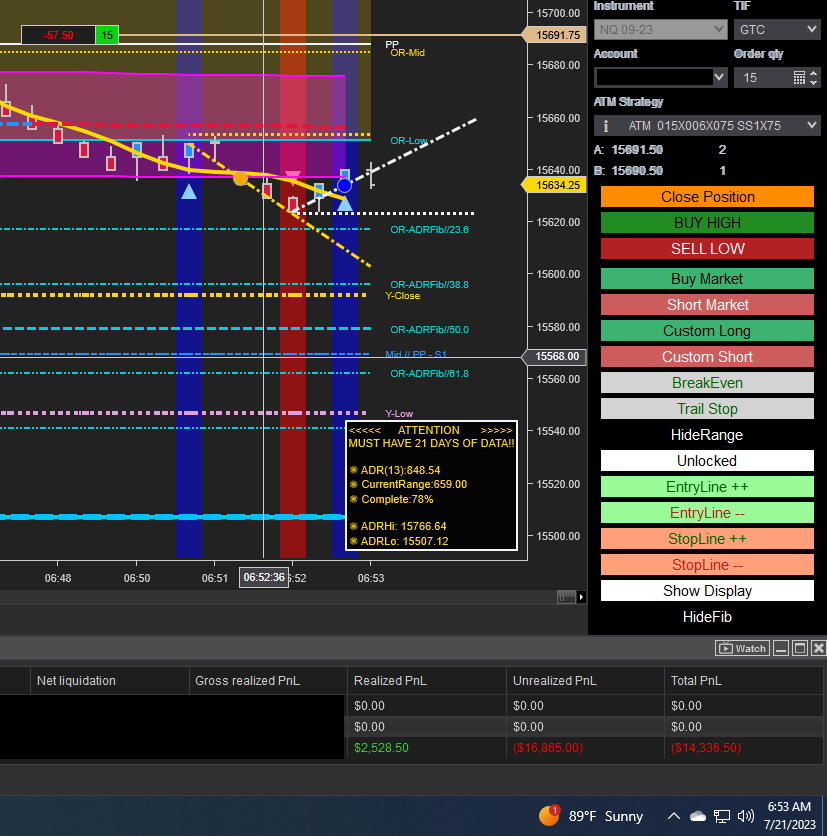Show hidden system tray icons chevron
The height and width of the screenshot is (836, 827).
click(x=673, y=816)
